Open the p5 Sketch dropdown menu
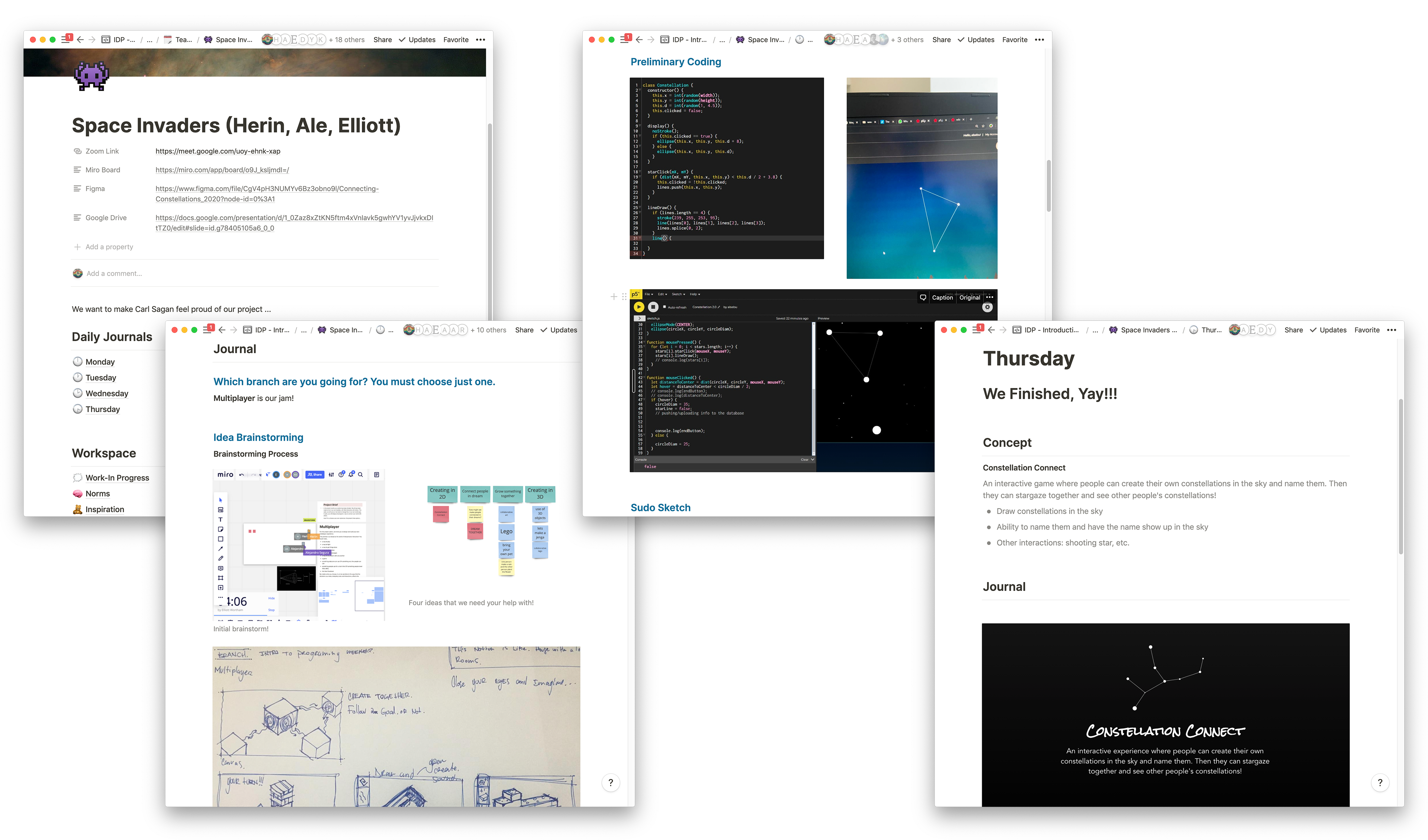The height and width of the screenshot is (840, 1428). pyautogui.click(x=678, y=294)
